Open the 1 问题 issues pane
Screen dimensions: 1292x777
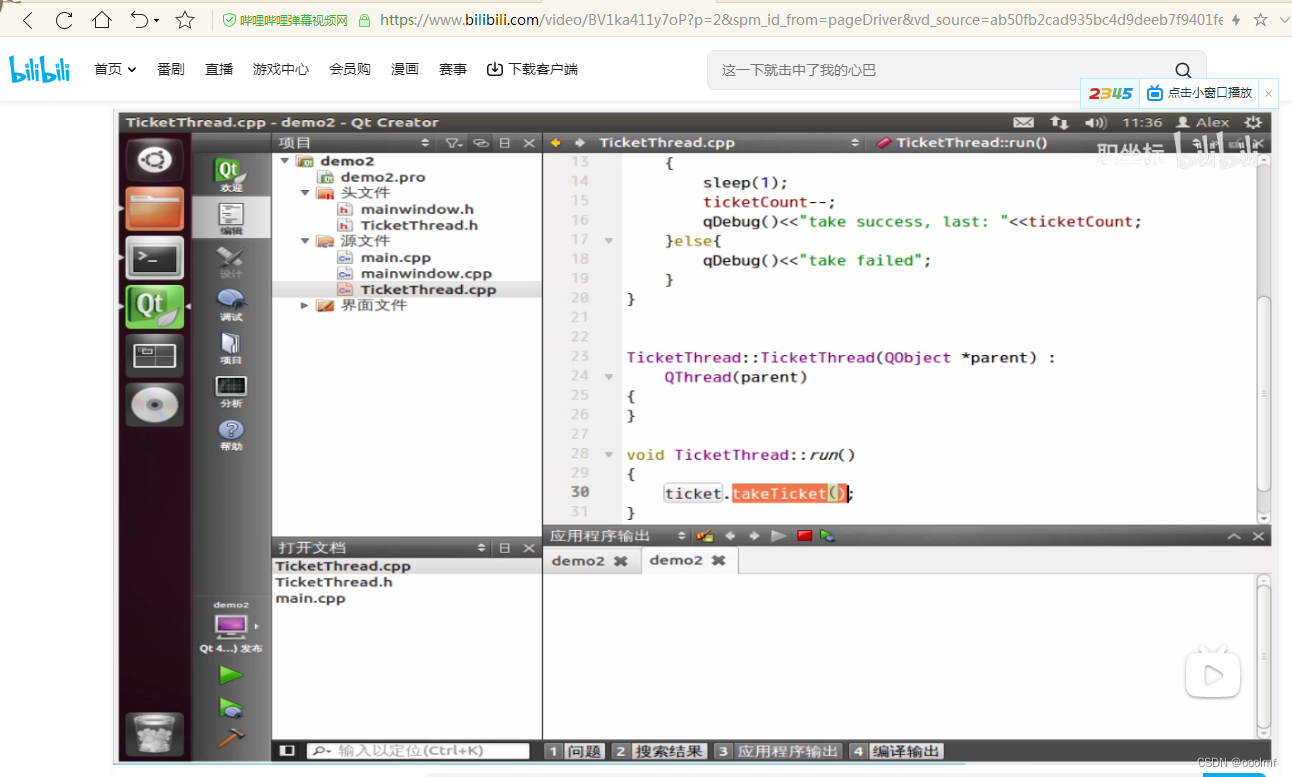tap(574, 751)
